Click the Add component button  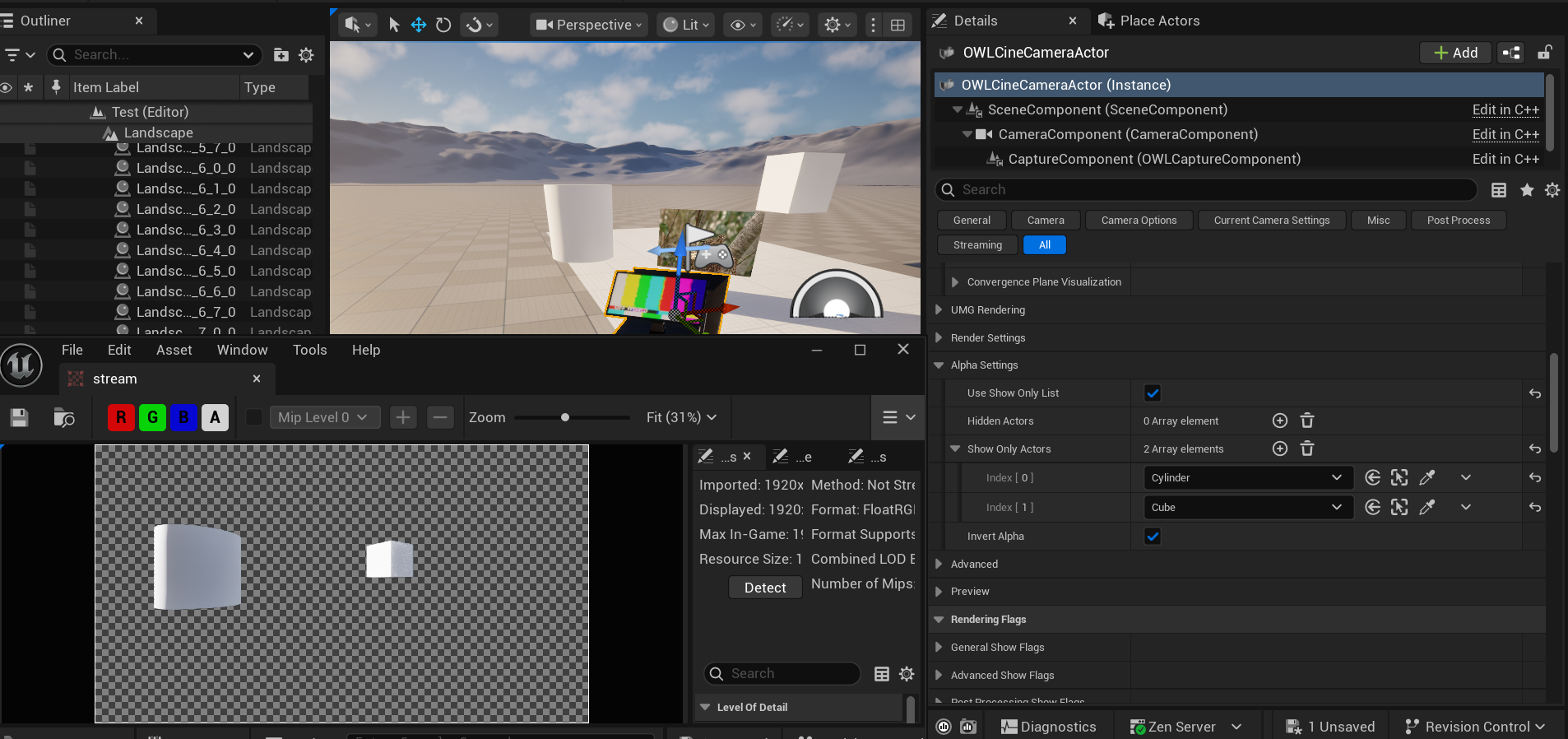[x=1455, y=53]
